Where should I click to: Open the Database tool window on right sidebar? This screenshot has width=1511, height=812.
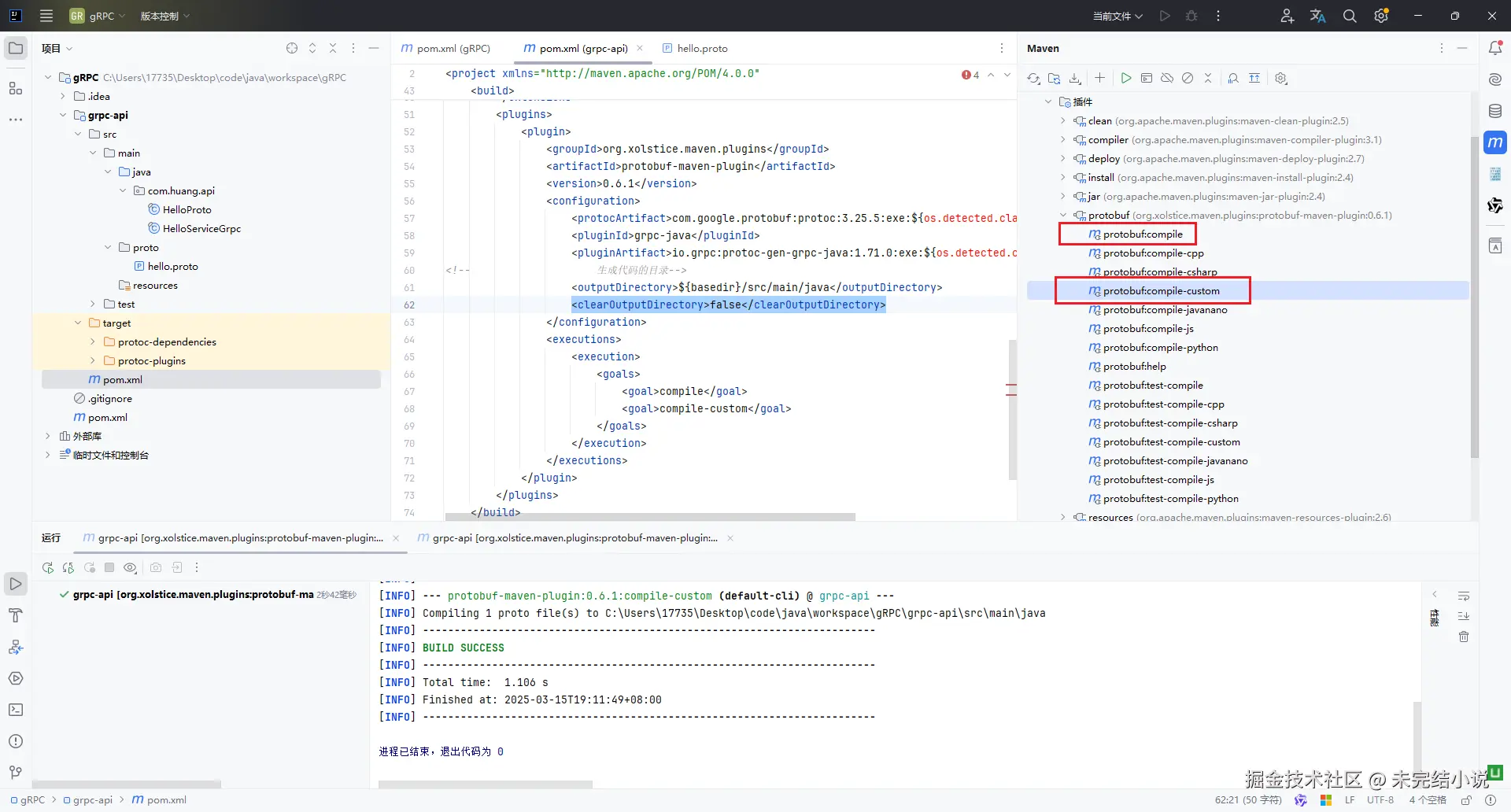point(1495,111)
